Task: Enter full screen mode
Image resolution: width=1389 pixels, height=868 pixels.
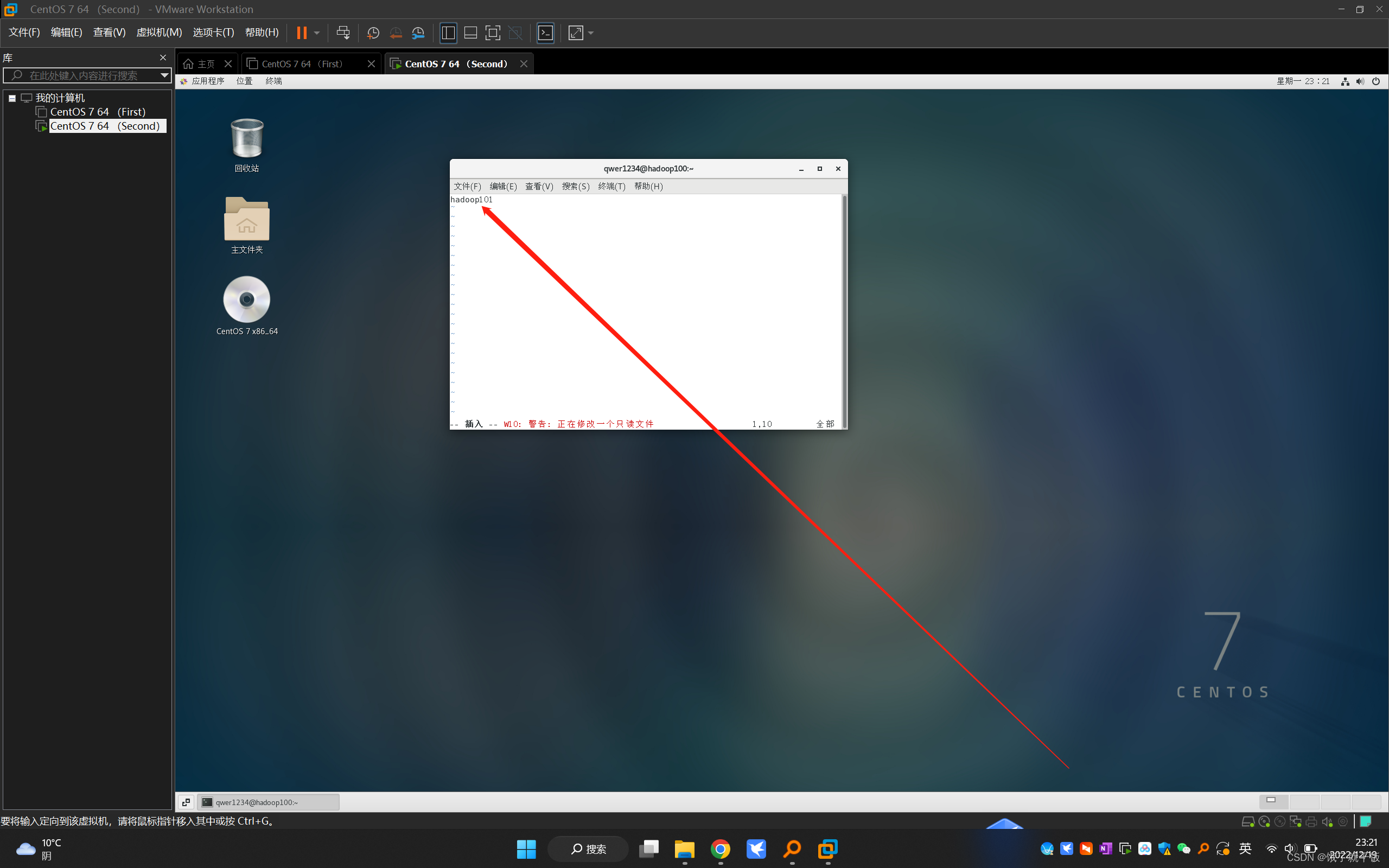Action: tap(493, 33)
